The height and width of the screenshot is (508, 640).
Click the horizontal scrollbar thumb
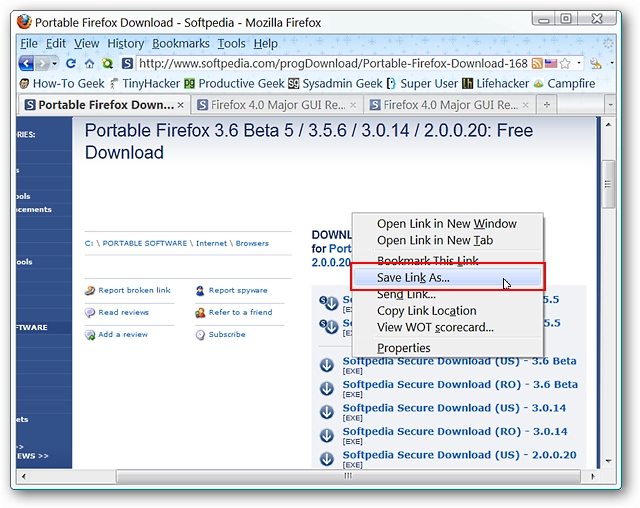coord(348,476)
